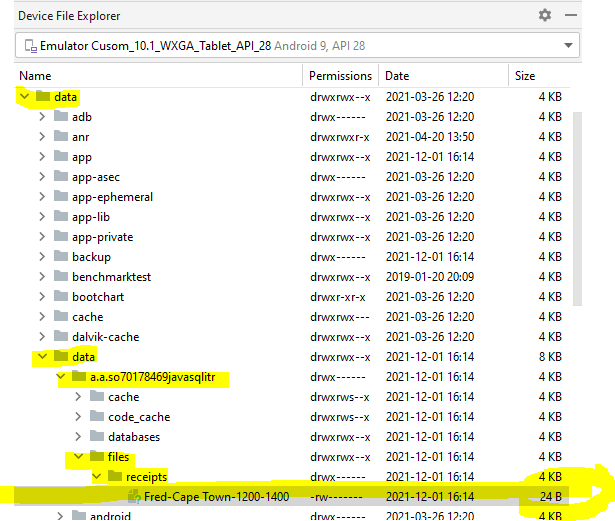This screenshot has width=615, height=521.
Task: Expand the bootchart folder chevron
Action: [x=42, y=297]
